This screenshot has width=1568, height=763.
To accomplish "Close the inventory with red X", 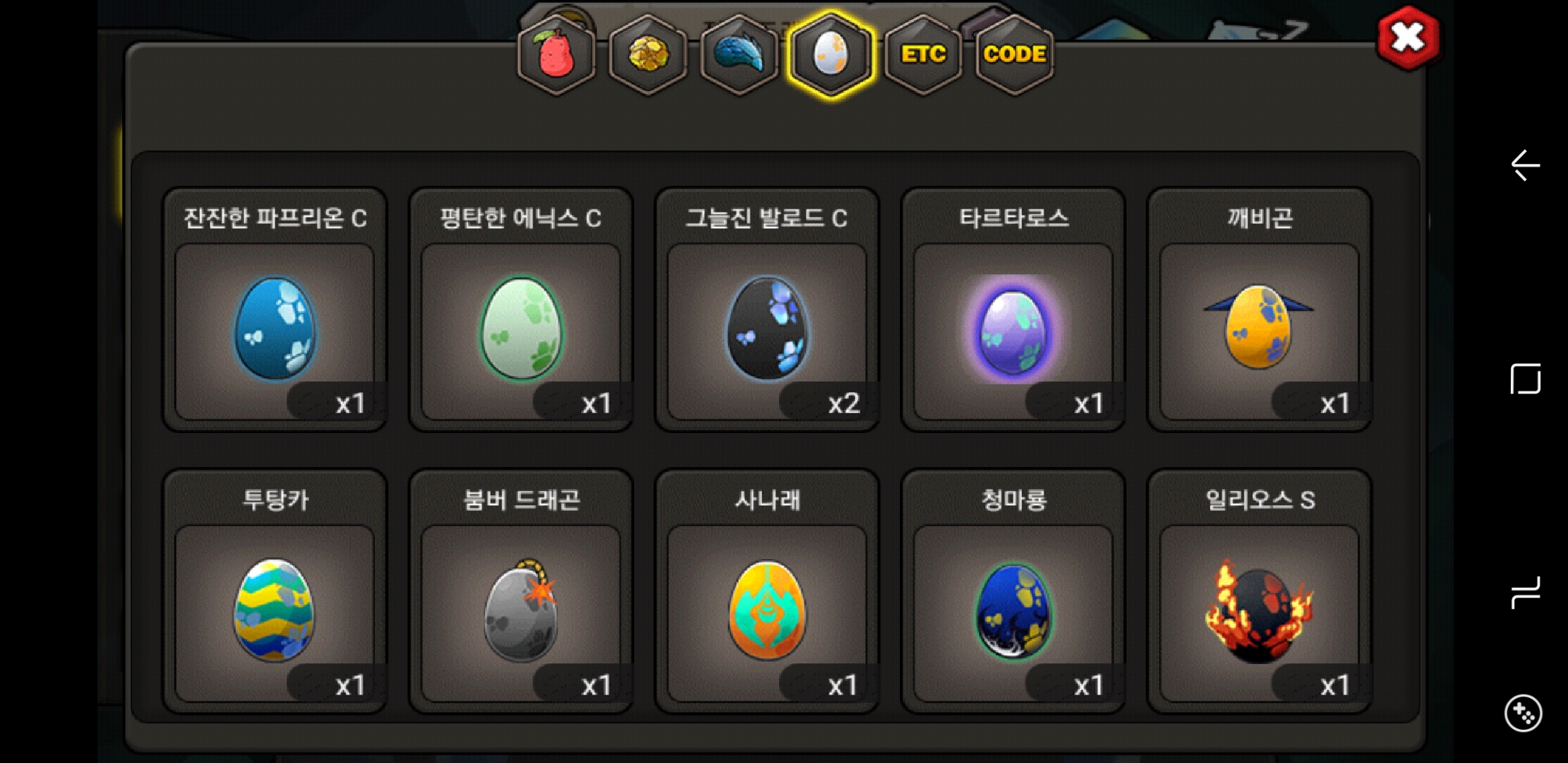I will coord(1408,37).
